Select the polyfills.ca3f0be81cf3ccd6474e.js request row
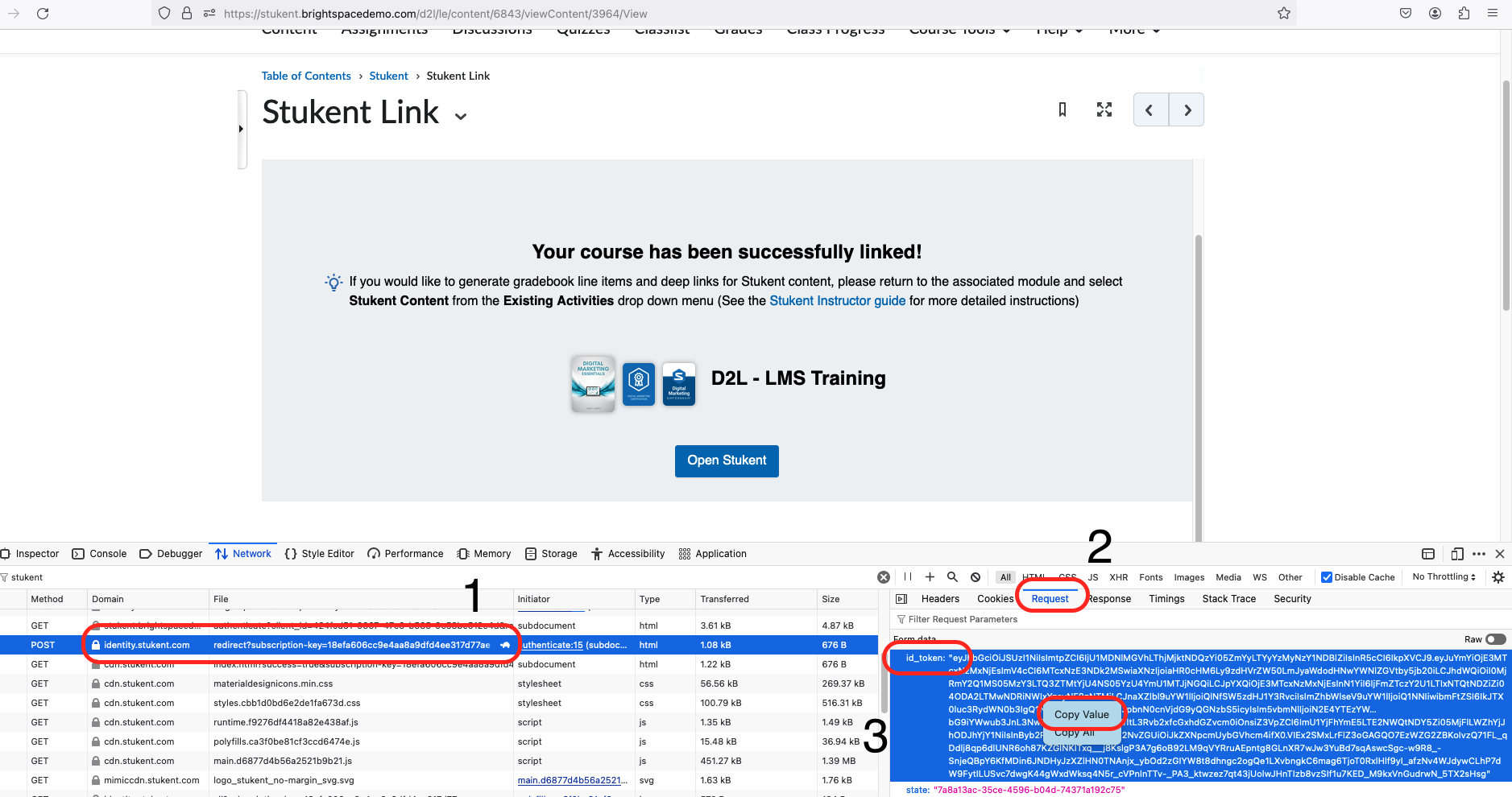Image resolution: width=1512 pixels, height=797 pixels. (x=439, y=741)
